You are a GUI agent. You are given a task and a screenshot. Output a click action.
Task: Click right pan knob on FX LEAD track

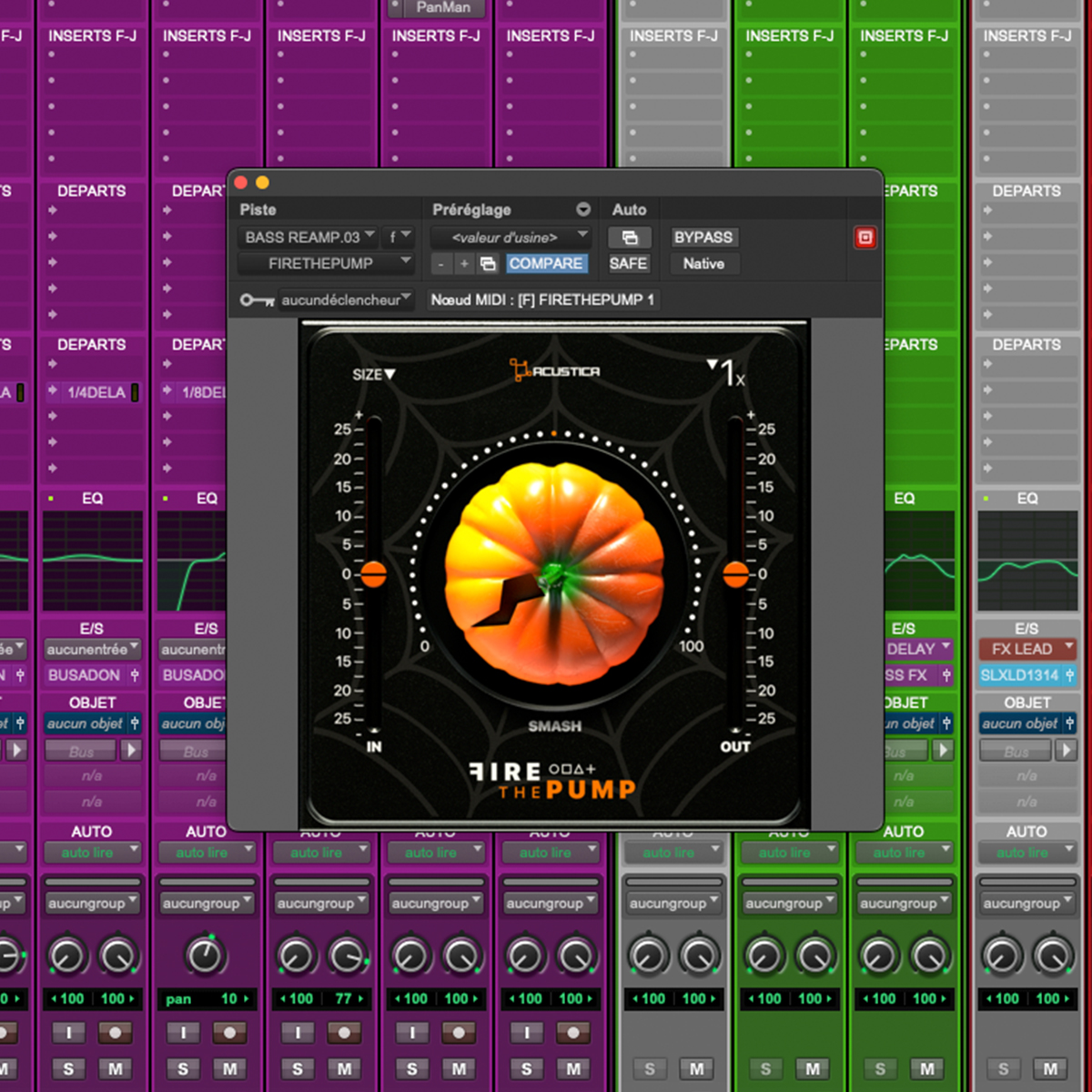click(x=1052, y=955)
